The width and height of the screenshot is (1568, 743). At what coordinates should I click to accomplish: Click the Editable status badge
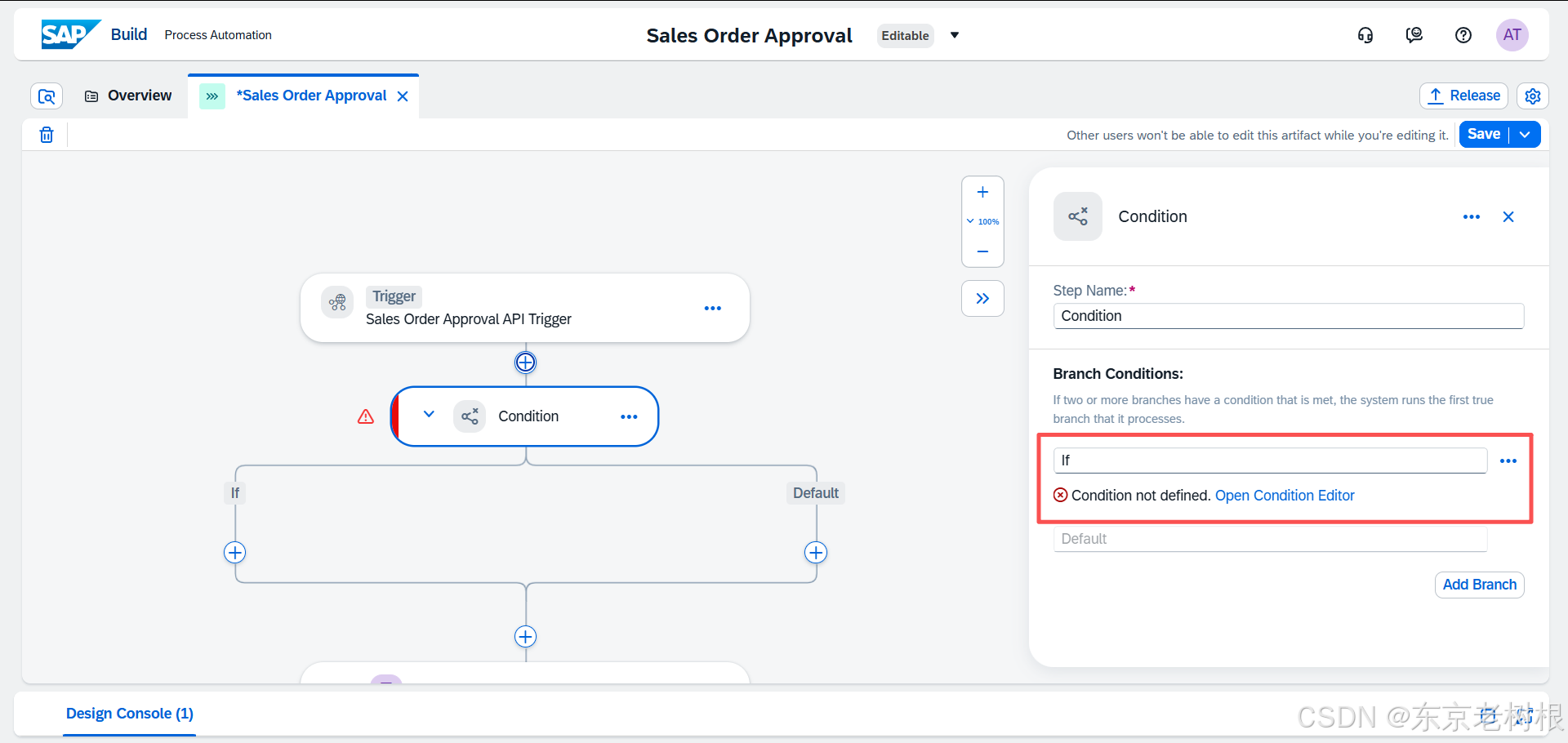(x=905, y=35)
